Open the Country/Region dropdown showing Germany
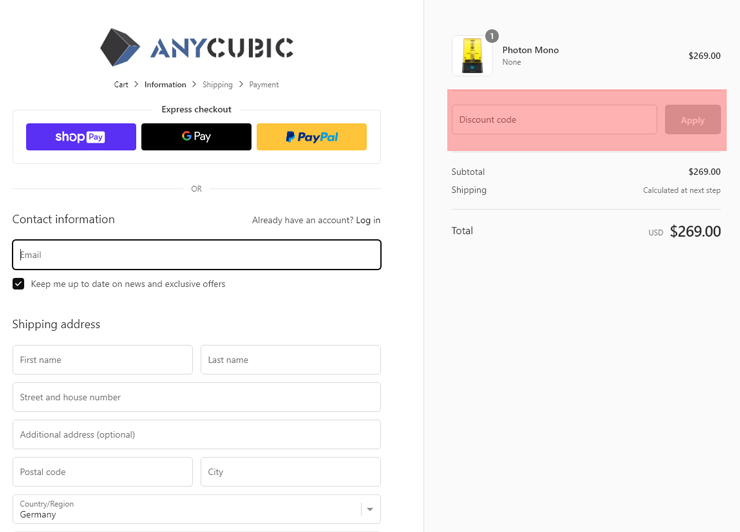The width and height of the screenshot is (740, 532). pyautogui.click(x=197, y=509)
